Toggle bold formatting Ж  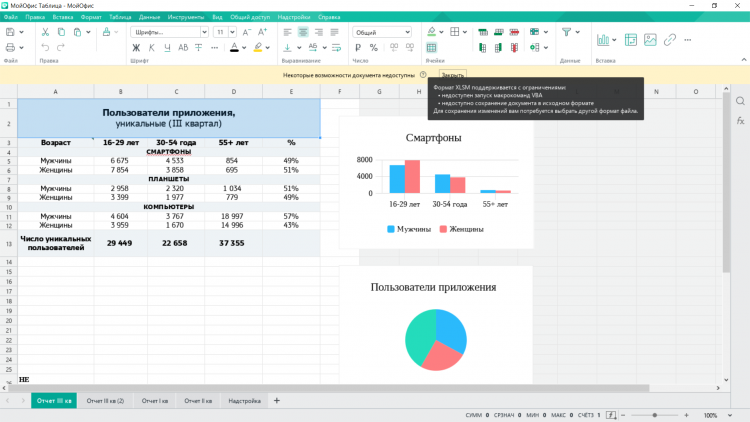[136, 47]
